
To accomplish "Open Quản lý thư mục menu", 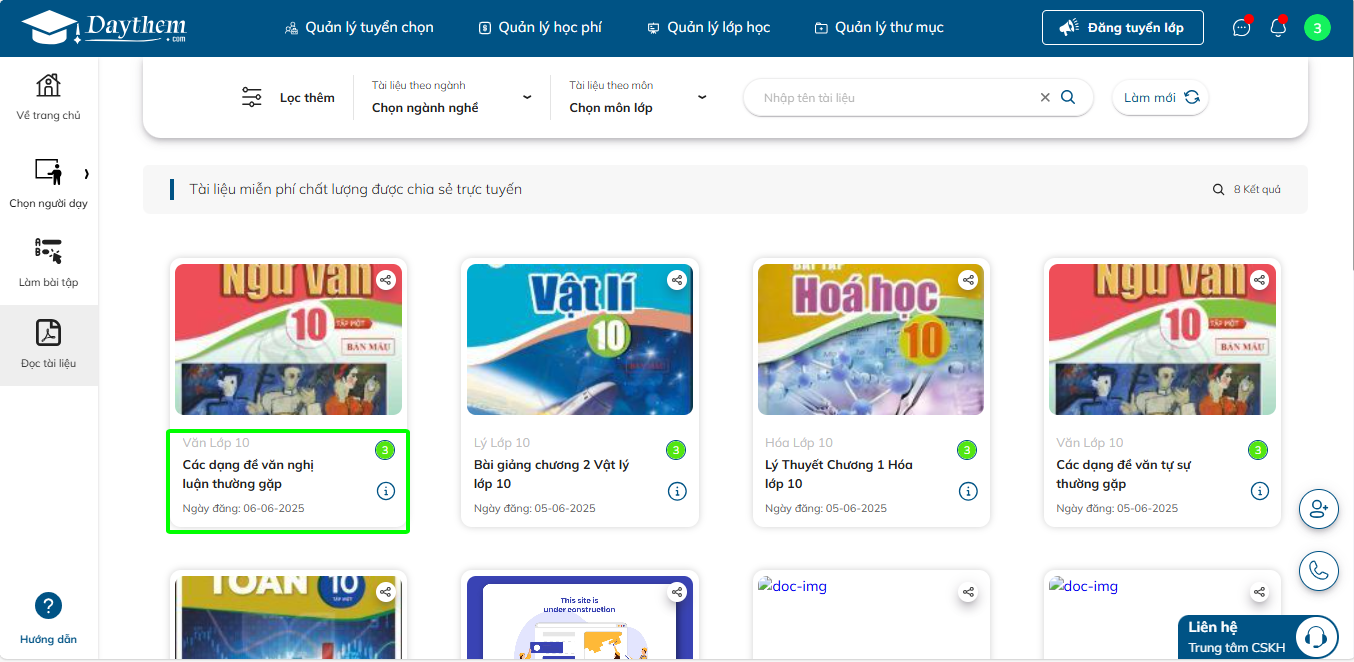I will click(879, 28).
